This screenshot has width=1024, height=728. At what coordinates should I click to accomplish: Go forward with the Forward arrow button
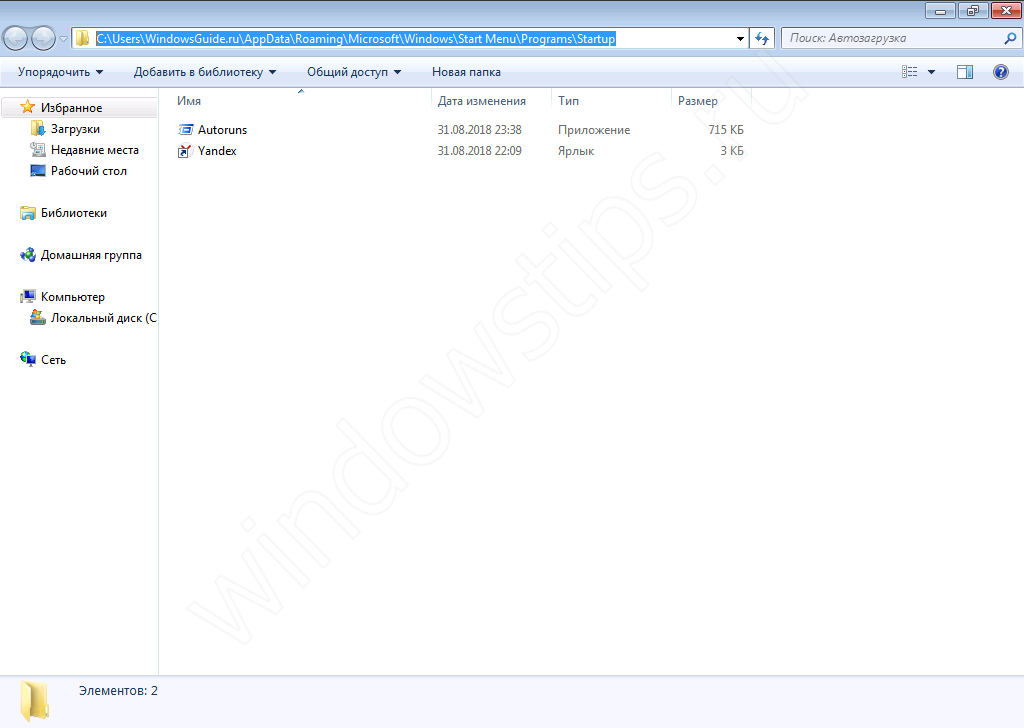click(x=43, y=39)
